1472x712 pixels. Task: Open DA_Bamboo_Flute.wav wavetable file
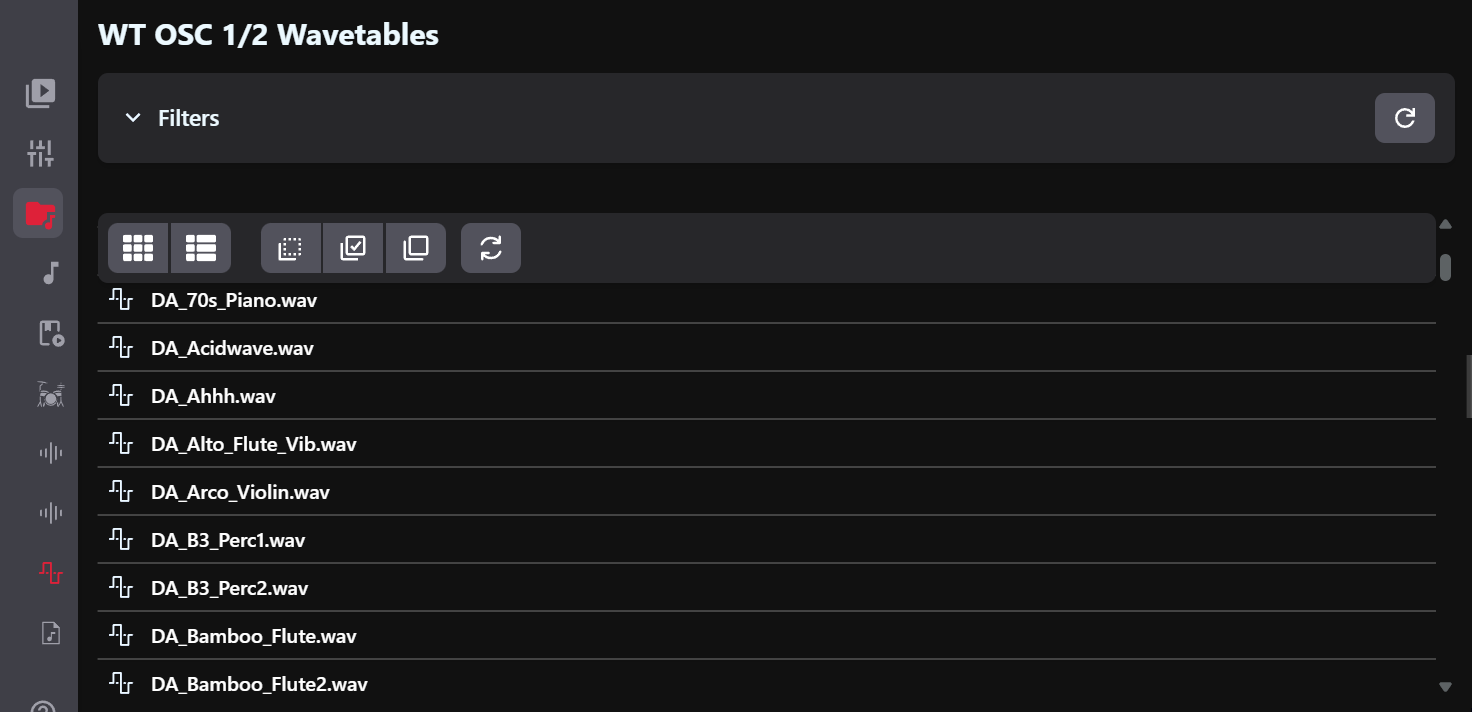[253, 636]
